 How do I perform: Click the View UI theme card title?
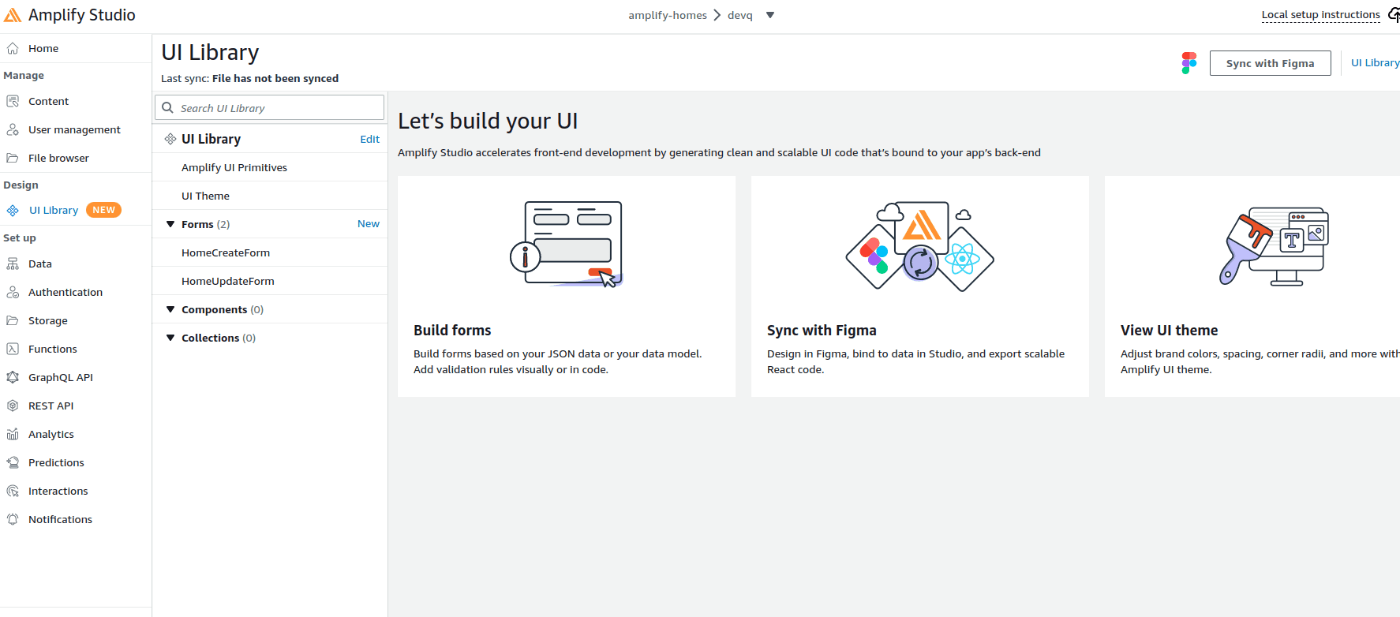pyautogui.click(x=1169, y=330)
